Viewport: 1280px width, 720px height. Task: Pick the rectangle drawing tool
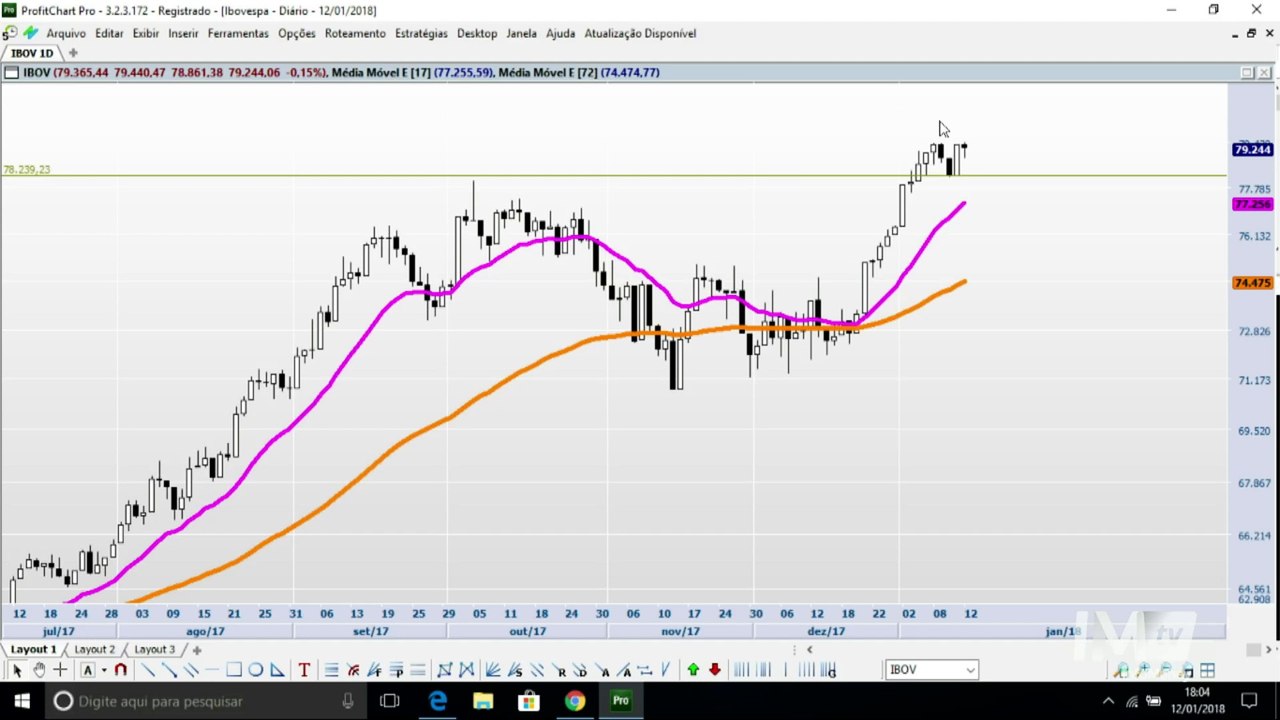coord(233,670)
